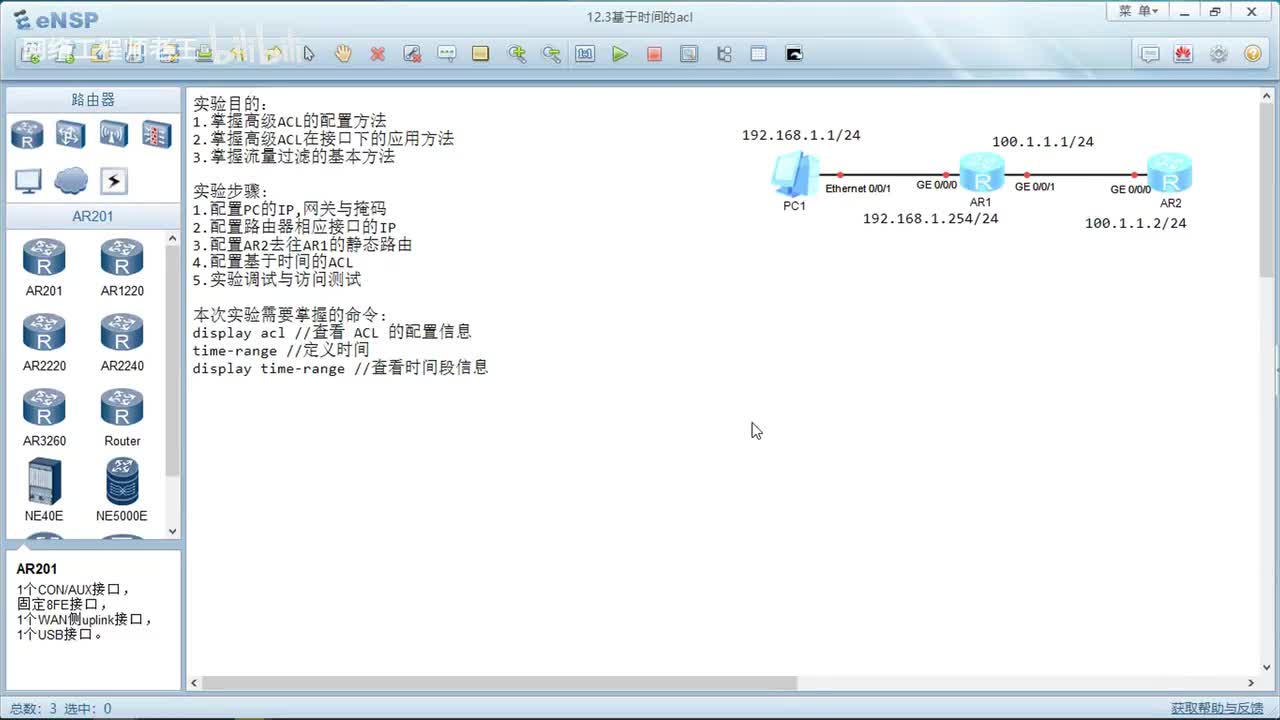This screenshot has width=1280, height=720.
Task: Click the 'display acl' command text line
Action: tap(332, 332)
